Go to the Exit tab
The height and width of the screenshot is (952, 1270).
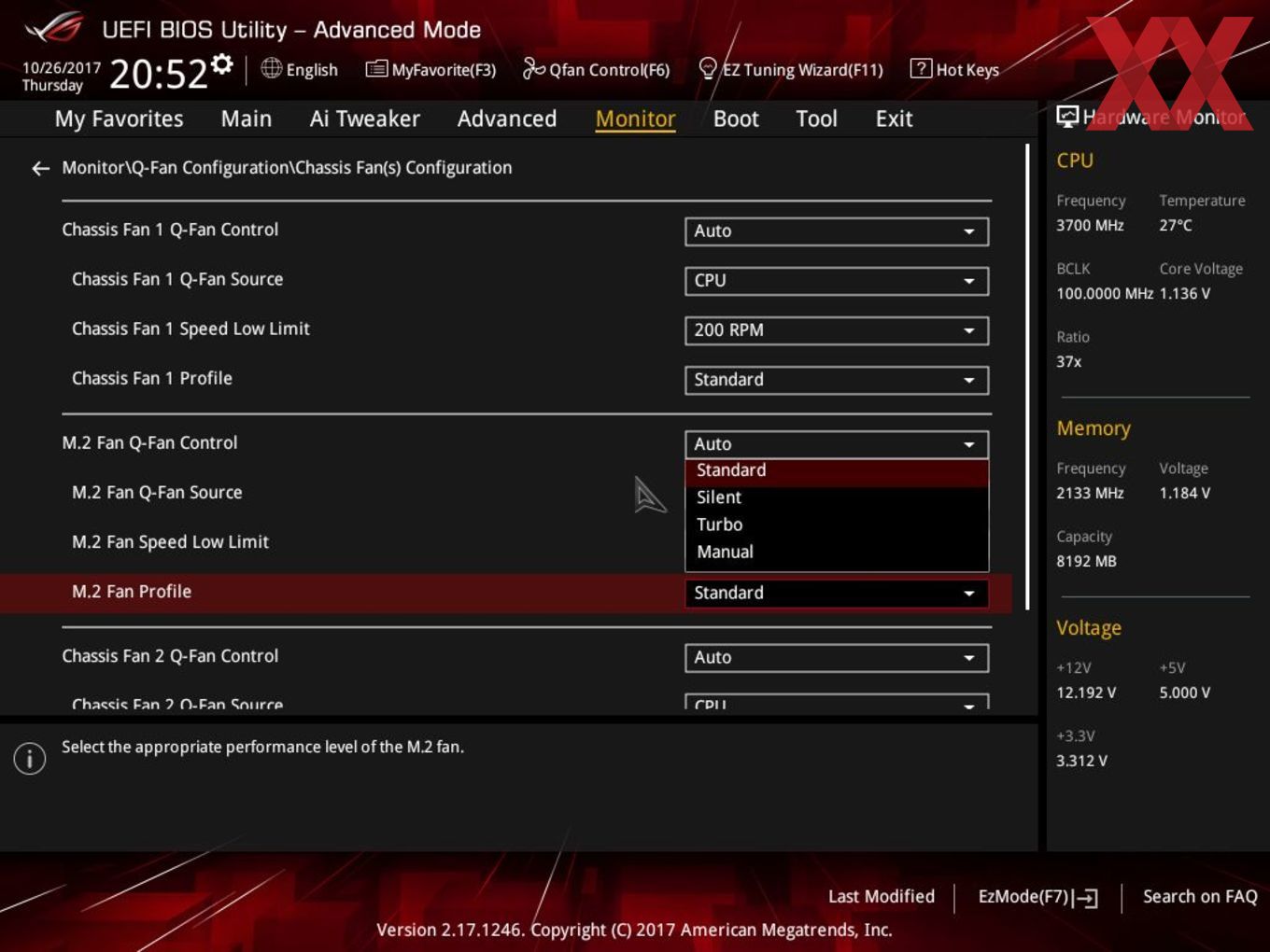tap(894, 119)
